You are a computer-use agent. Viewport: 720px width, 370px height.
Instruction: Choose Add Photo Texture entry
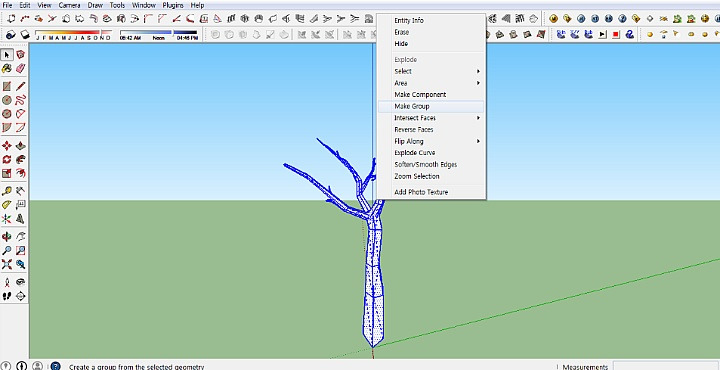point(431,192)
